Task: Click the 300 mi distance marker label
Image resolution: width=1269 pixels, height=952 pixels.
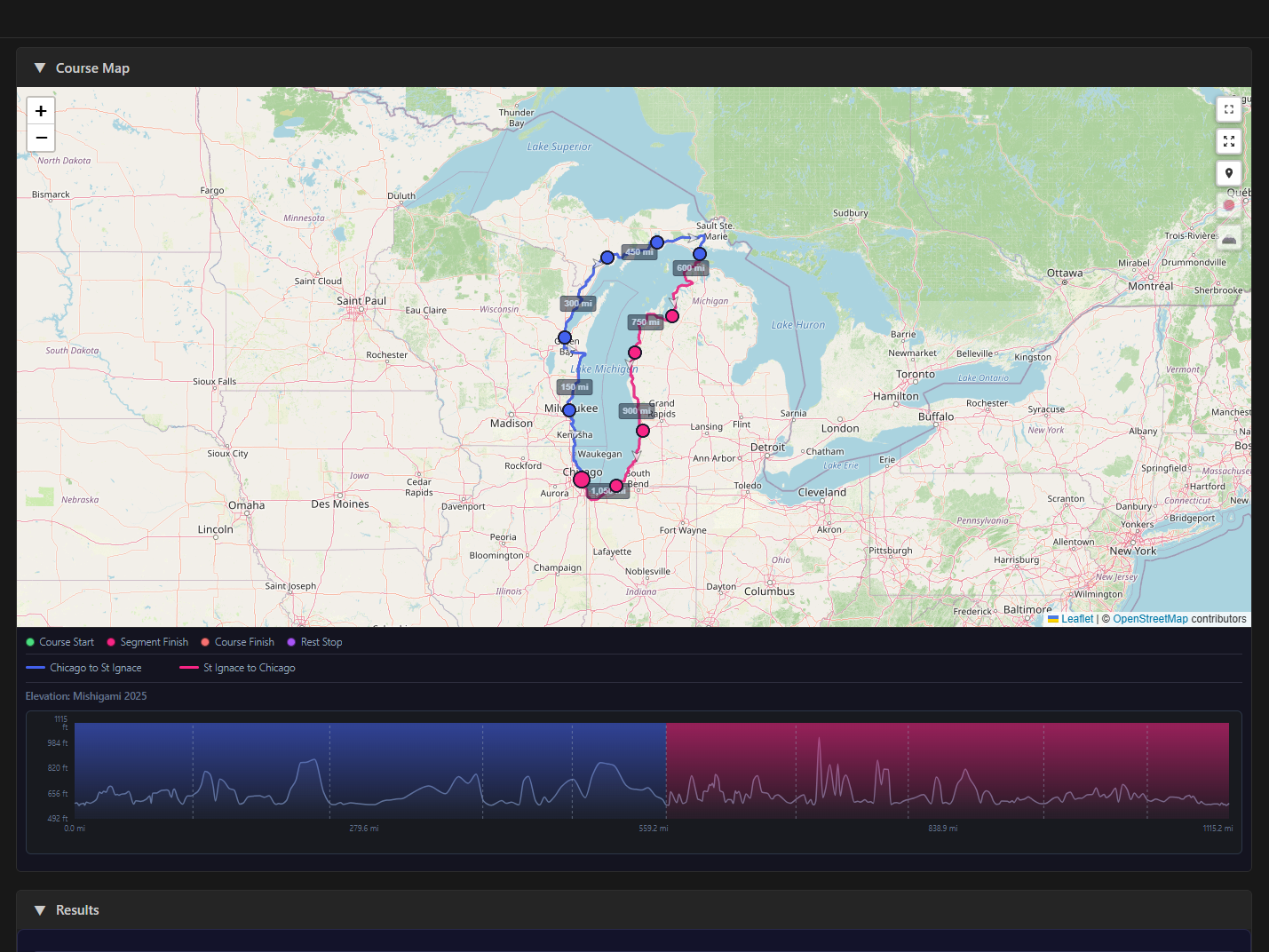Action: [x=578, y=304]
